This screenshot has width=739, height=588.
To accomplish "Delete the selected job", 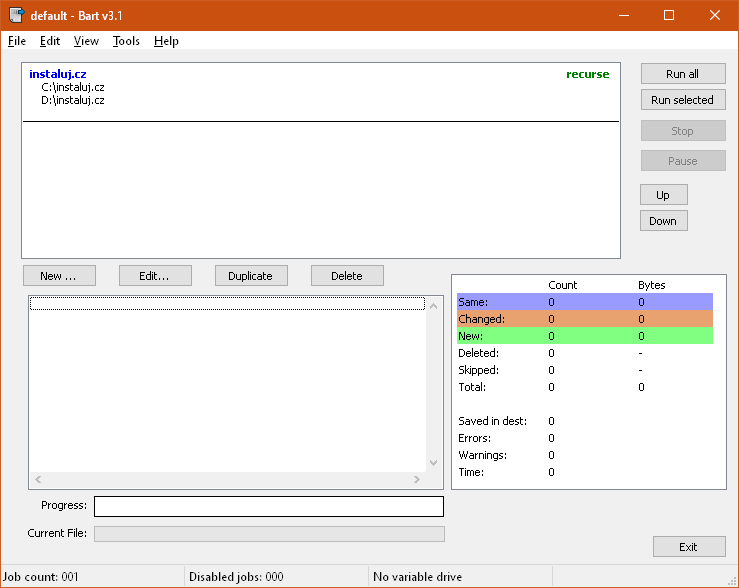I will (x=347, y=276).
